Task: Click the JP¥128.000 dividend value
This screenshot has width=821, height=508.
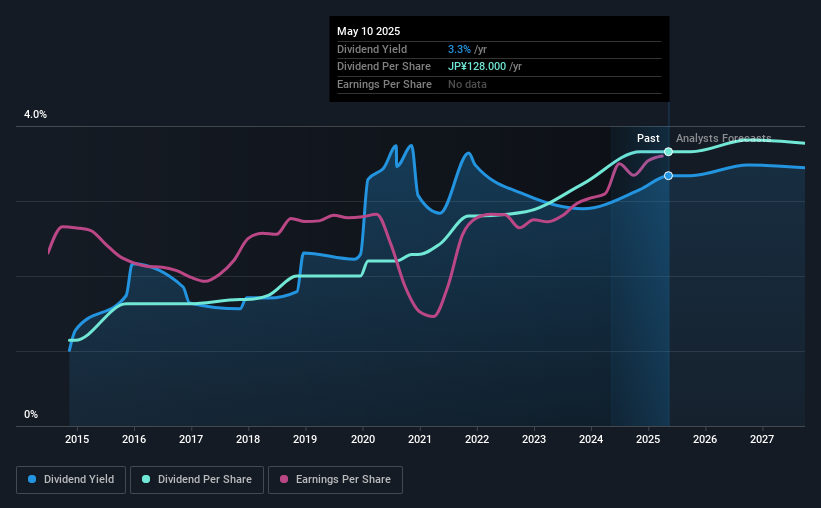Action: [x=477, y=67]
